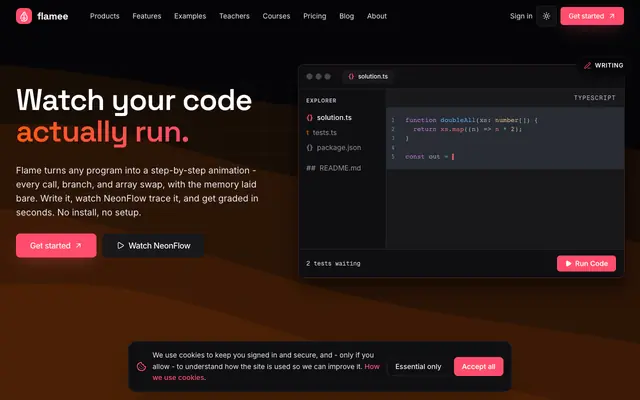
Task: Click Watch NeonFlow button
Action: coord(153,246)
